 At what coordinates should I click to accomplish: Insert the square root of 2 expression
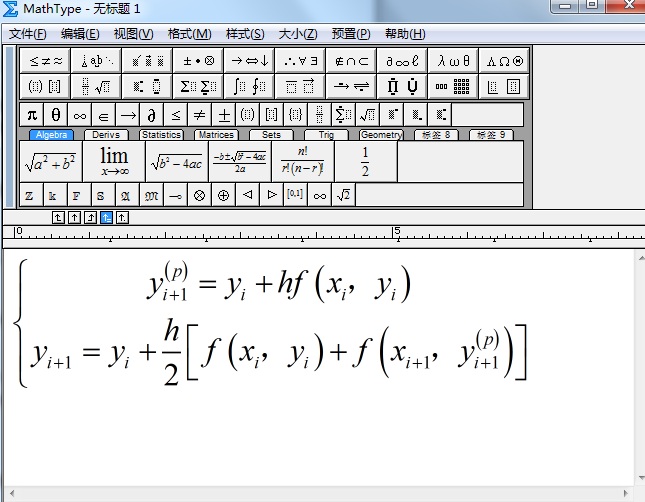pos(343,195)
